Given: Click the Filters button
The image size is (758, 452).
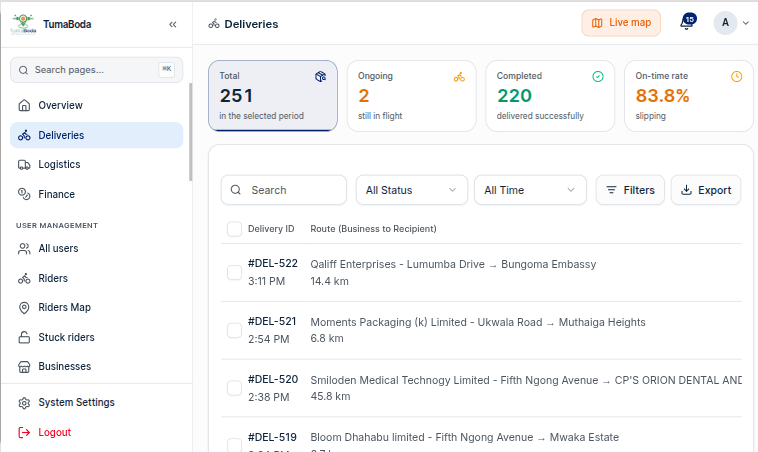Looking at the screenshot, I should pos(630,190).
